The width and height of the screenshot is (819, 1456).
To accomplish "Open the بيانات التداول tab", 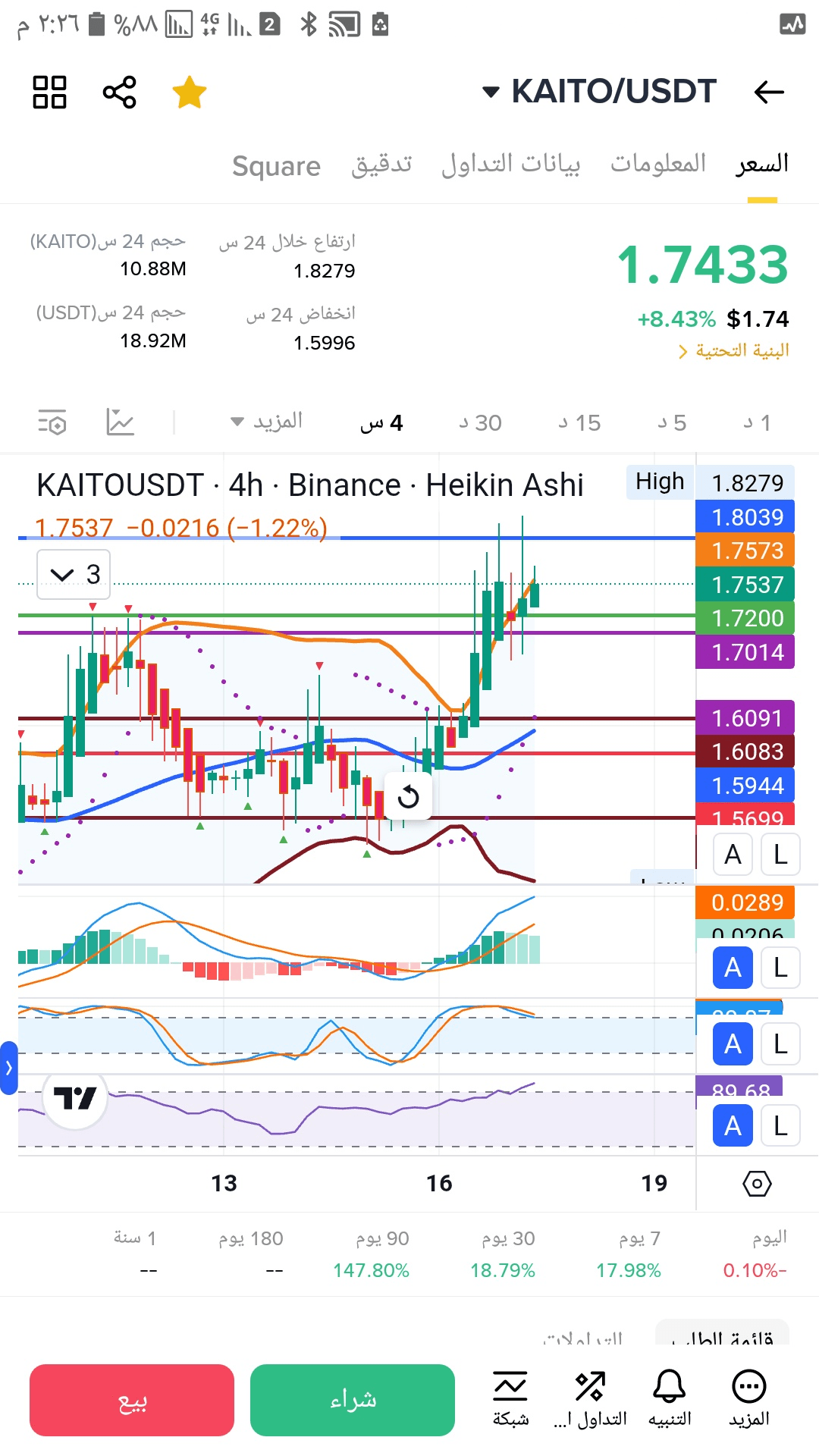I will 511,164.
